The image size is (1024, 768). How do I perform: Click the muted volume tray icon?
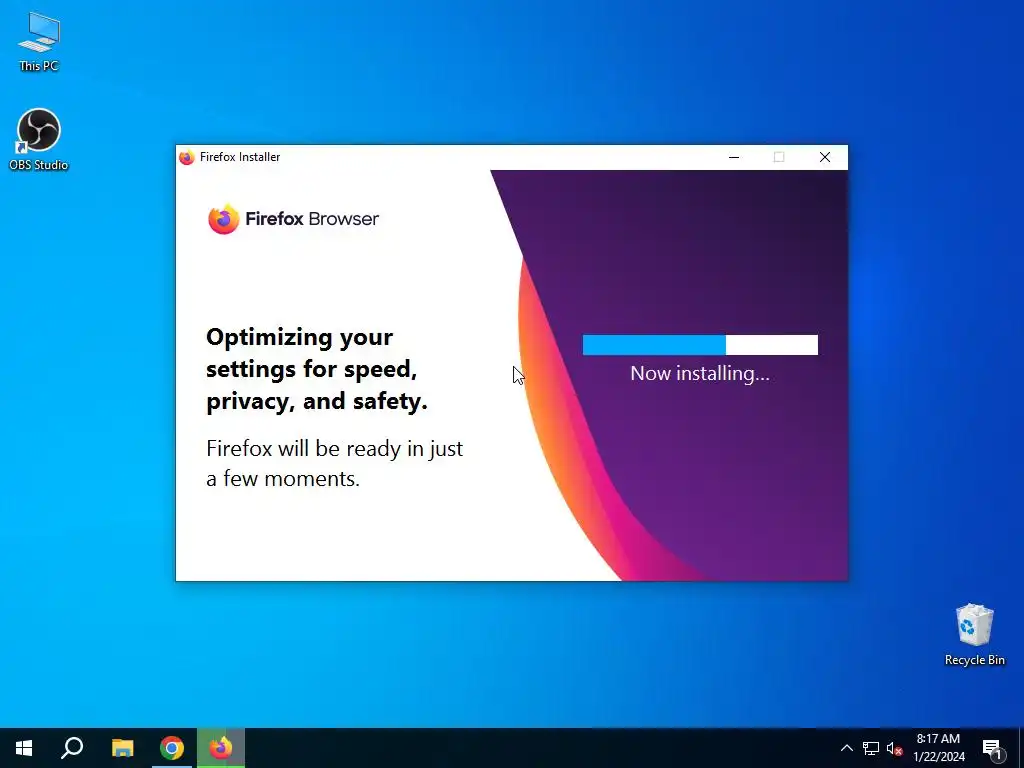894,748
